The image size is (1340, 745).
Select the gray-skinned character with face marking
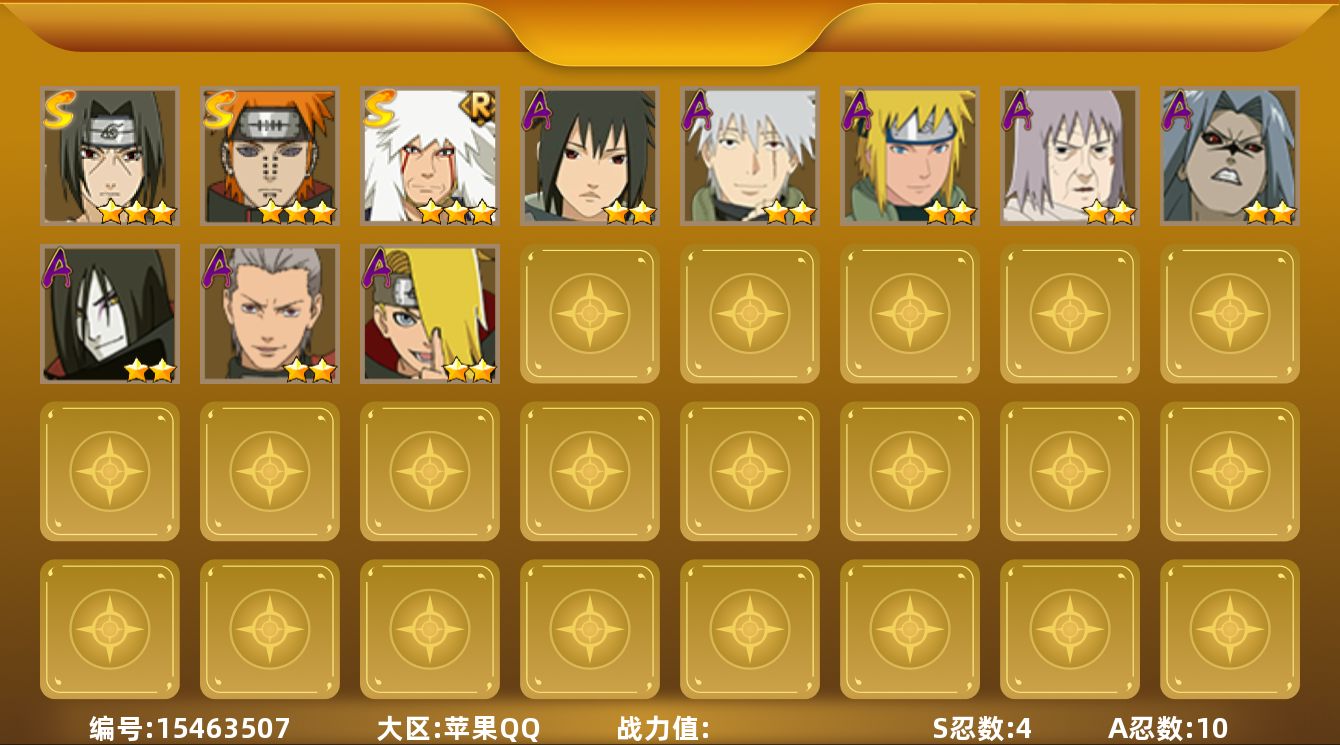point(1230,156)
